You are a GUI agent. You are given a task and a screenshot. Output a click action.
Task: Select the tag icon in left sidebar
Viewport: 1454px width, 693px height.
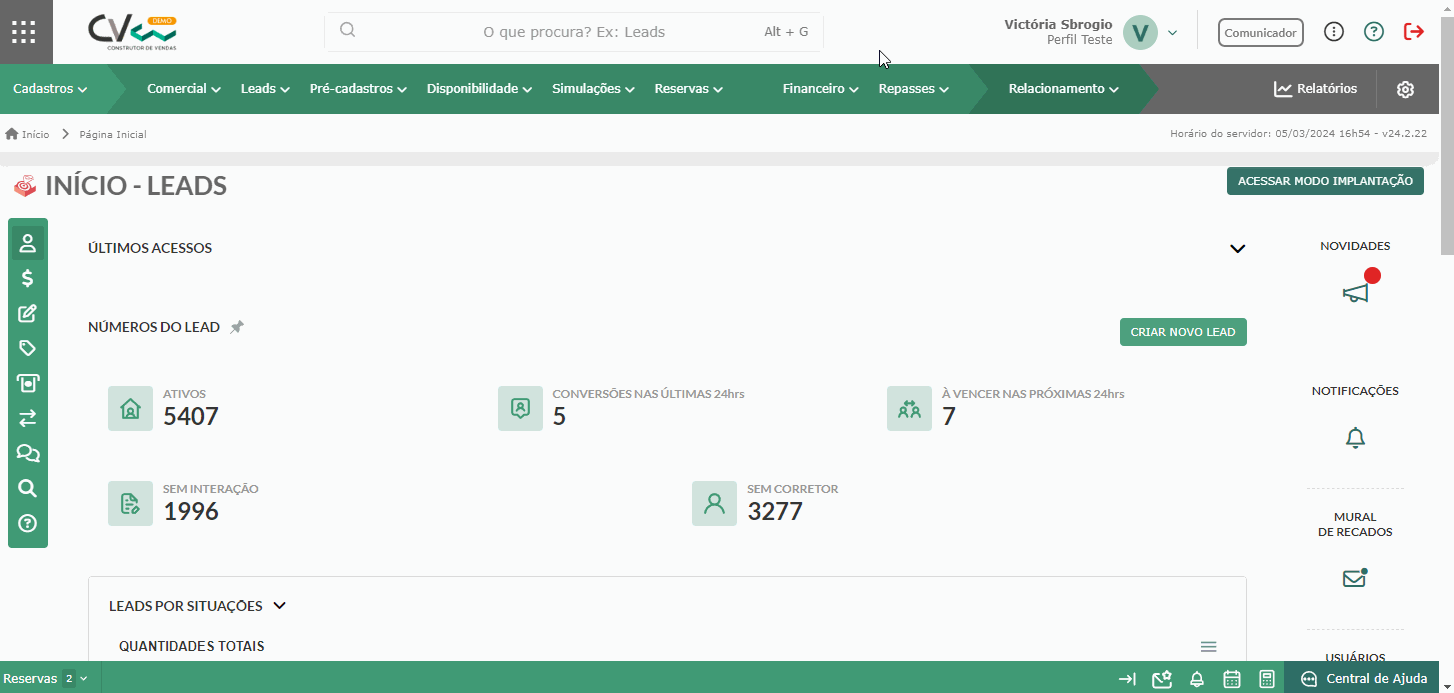(x=28, y=348)
